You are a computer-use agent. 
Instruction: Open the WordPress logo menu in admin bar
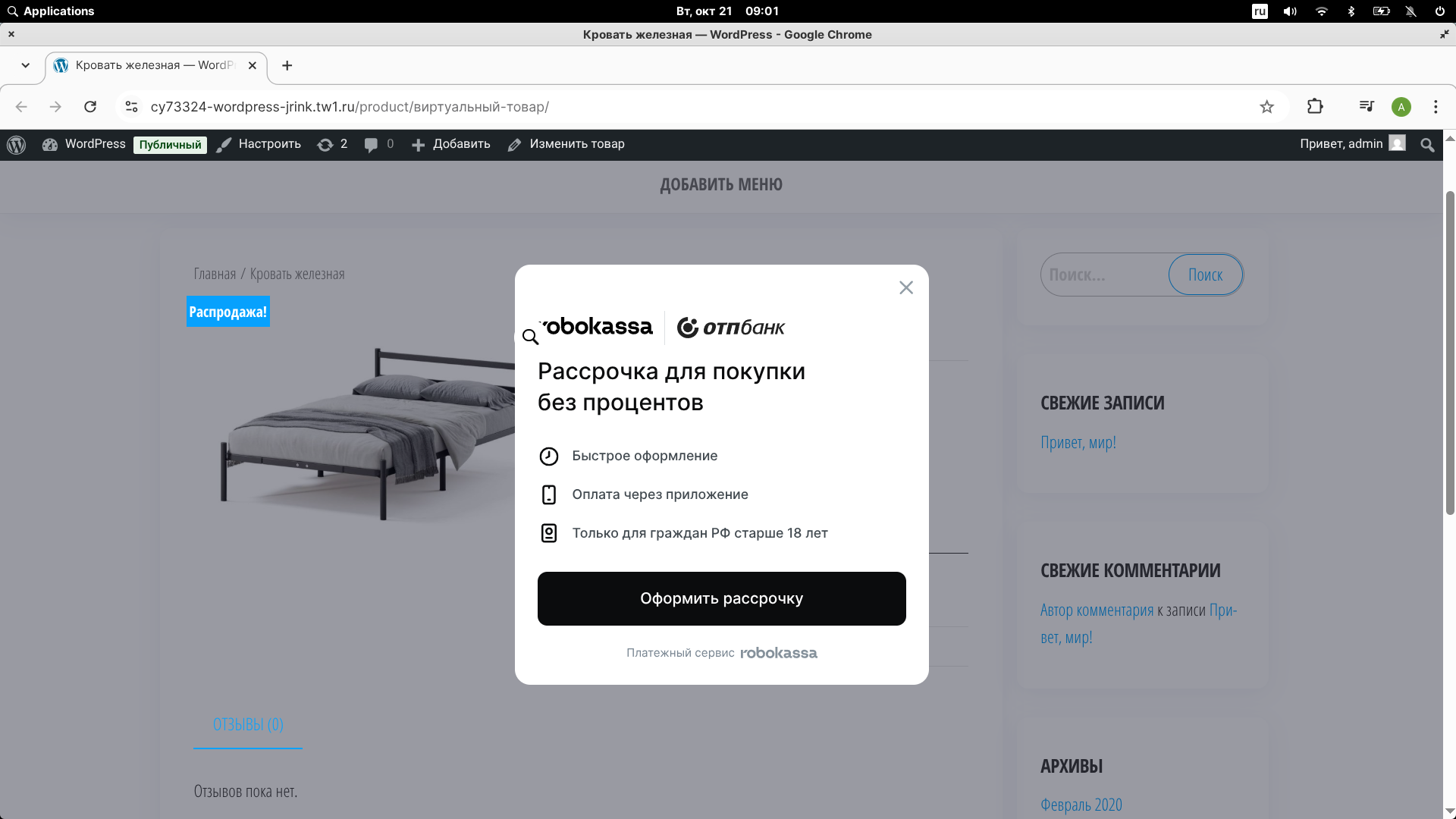(x=16, y=144)
